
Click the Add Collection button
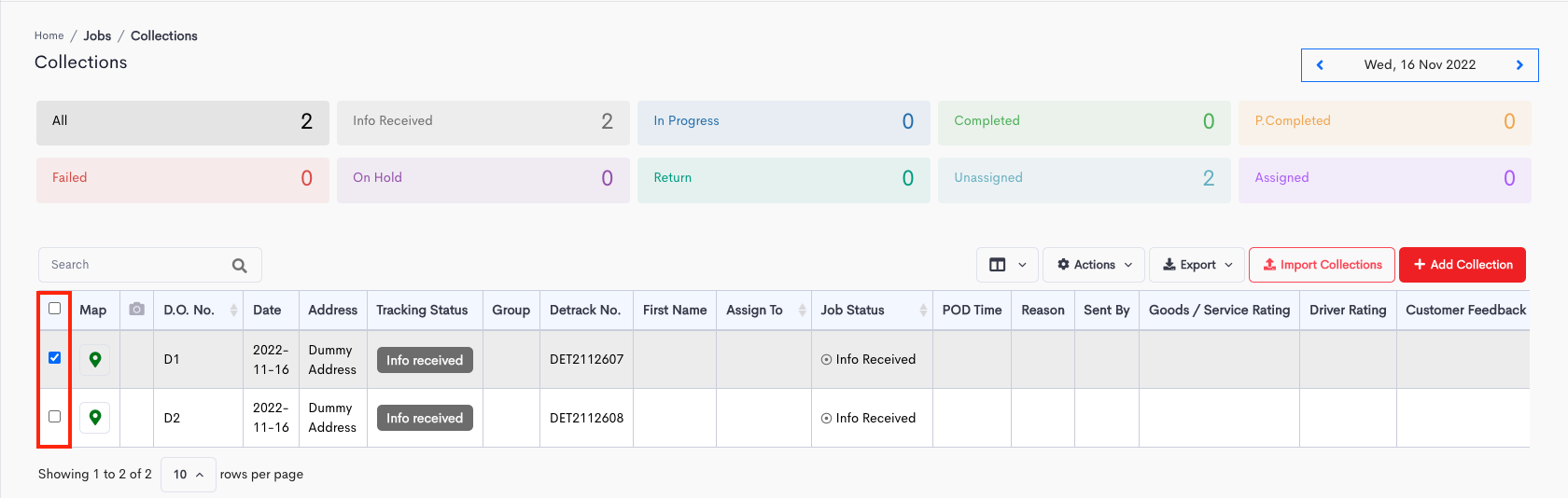coord(1462,265)
